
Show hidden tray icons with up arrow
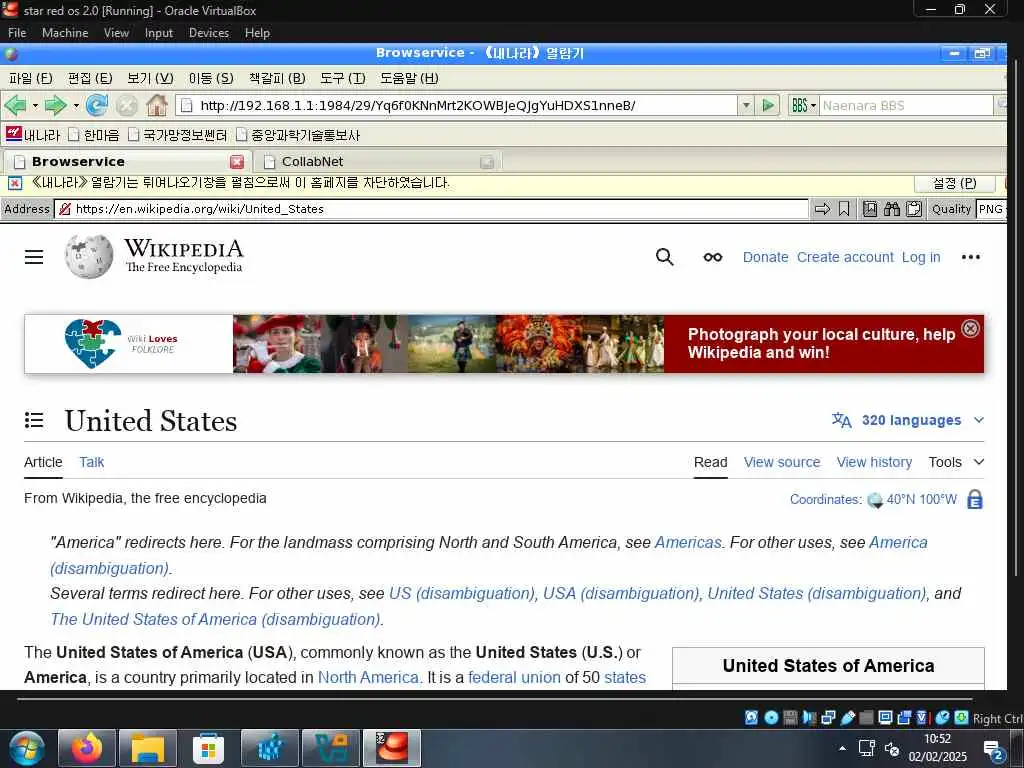tap(842, 748)
